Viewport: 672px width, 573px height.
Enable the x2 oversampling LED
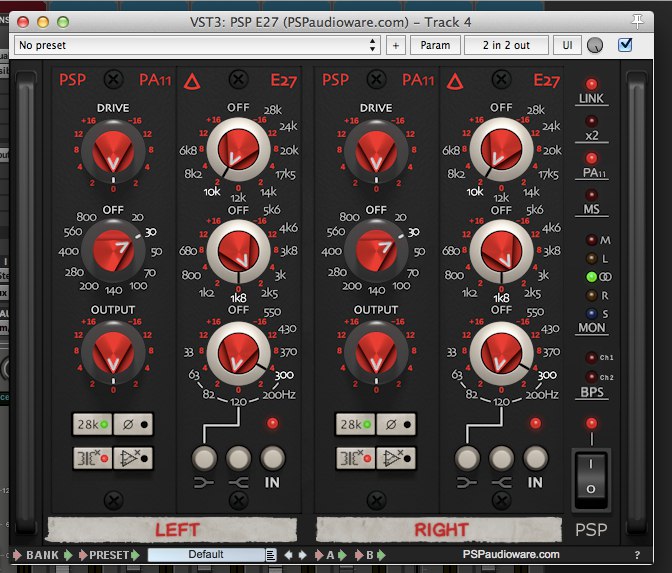pyautogui.click(x=592, y=122)
